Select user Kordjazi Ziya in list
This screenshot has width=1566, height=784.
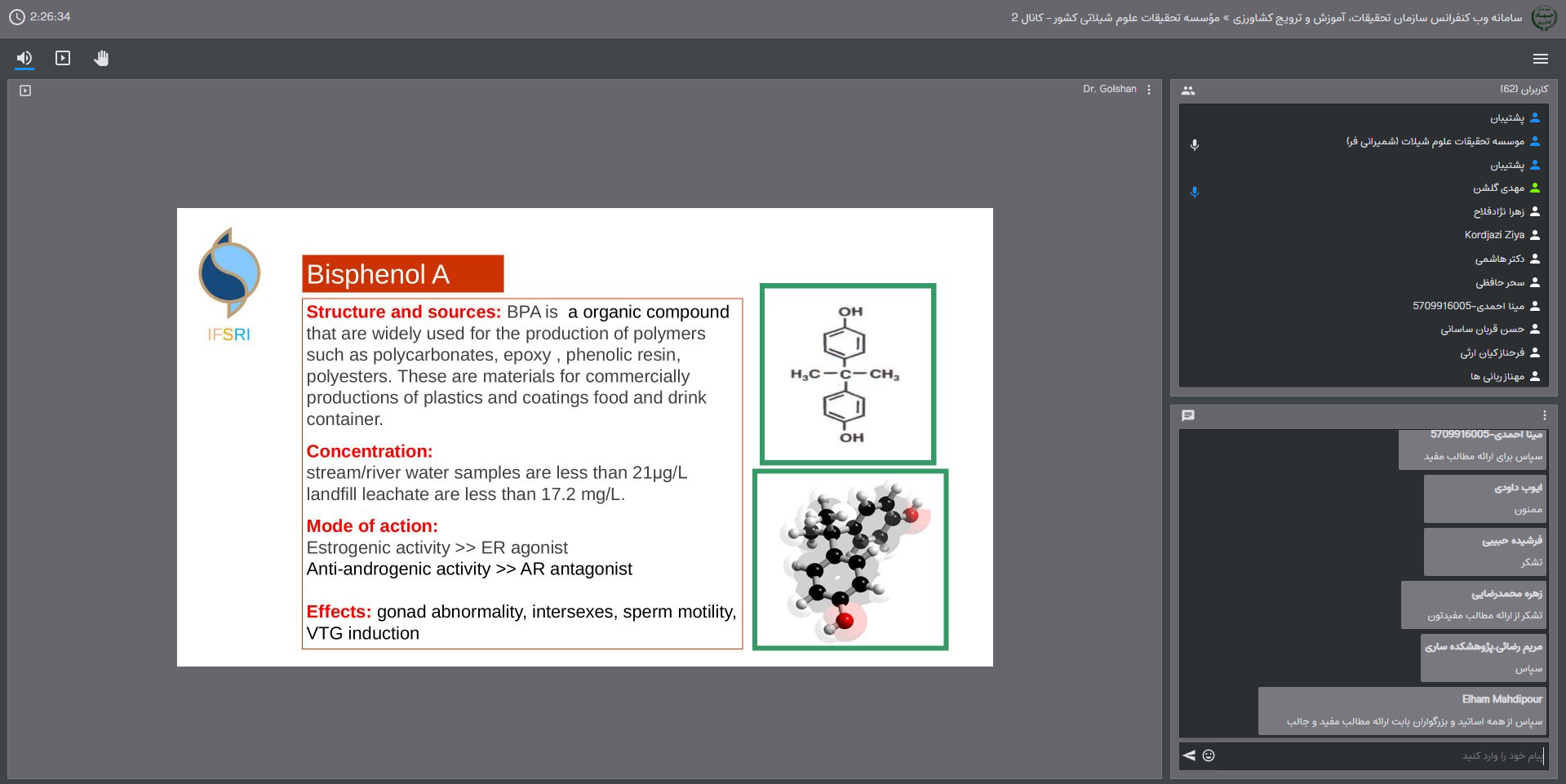click(1493, 235)
